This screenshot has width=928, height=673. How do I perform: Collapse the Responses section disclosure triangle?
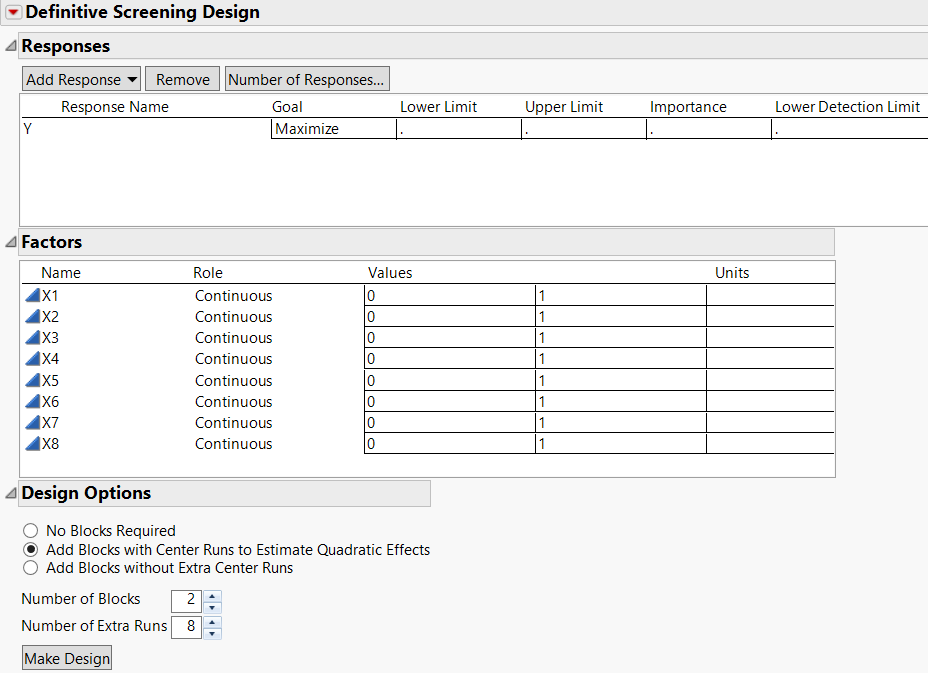coord(11,46)
